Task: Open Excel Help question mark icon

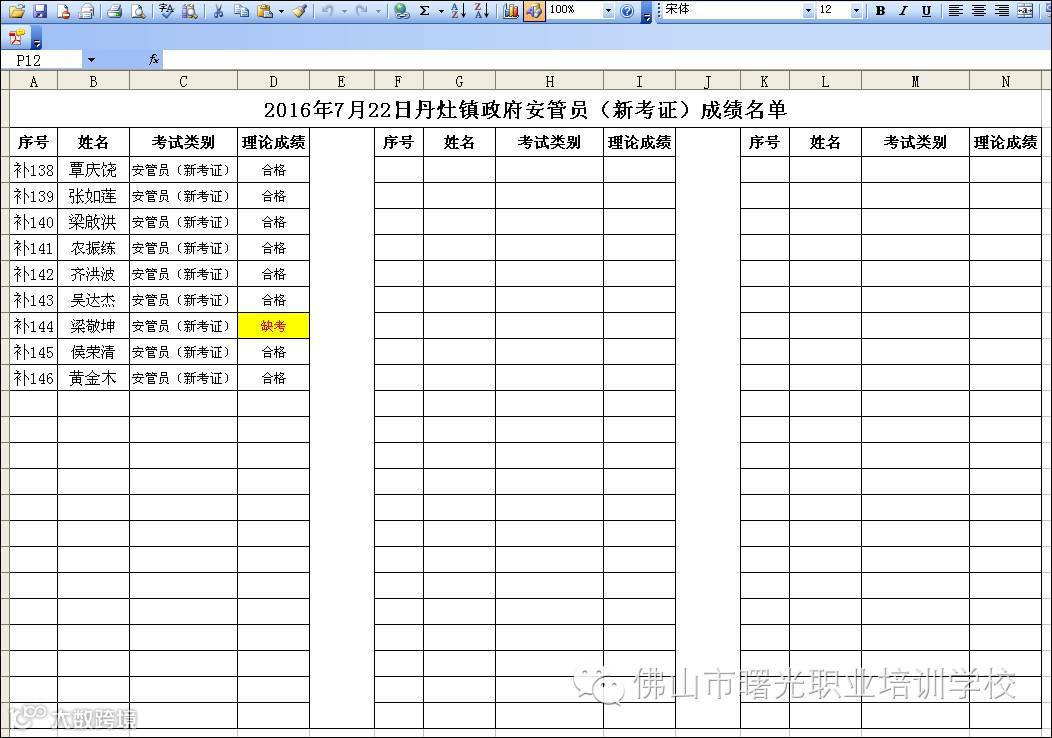Action: [627, 11]
